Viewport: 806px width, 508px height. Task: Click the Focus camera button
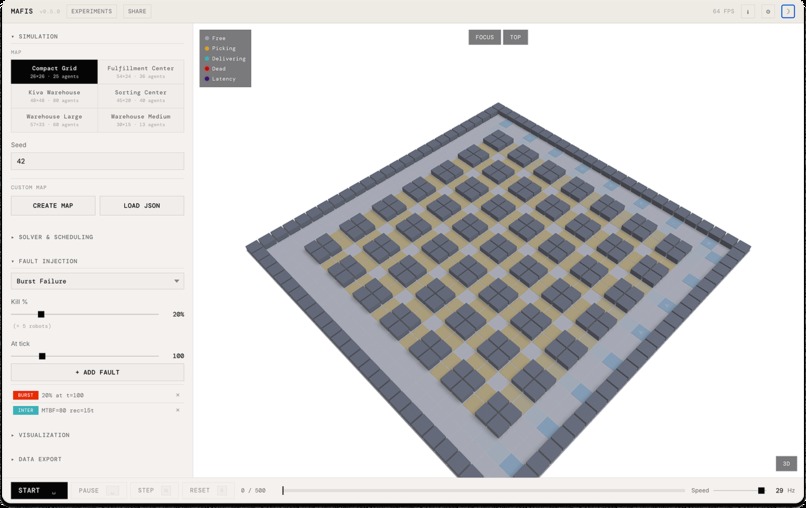484,37
